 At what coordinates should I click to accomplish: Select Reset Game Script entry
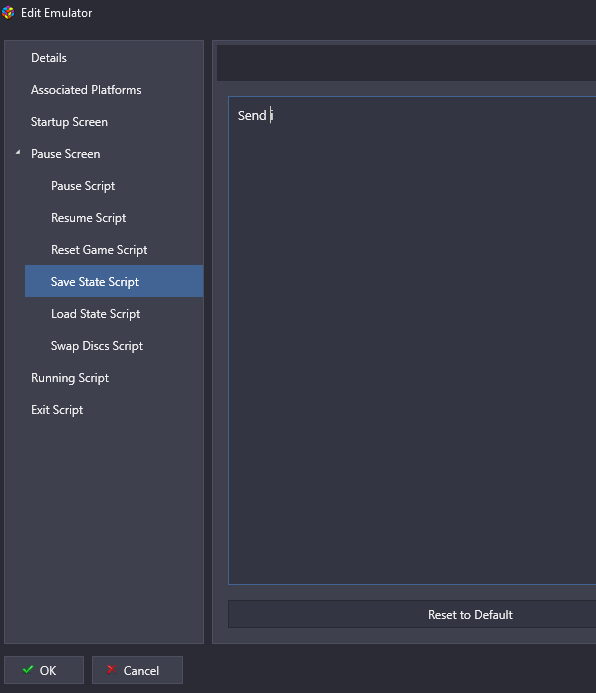(99, 250)
